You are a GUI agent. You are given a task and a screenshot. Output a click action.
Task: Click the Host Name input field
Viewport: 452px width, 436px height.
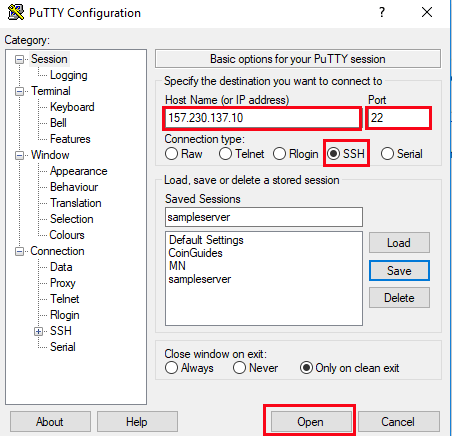[262, 118]
